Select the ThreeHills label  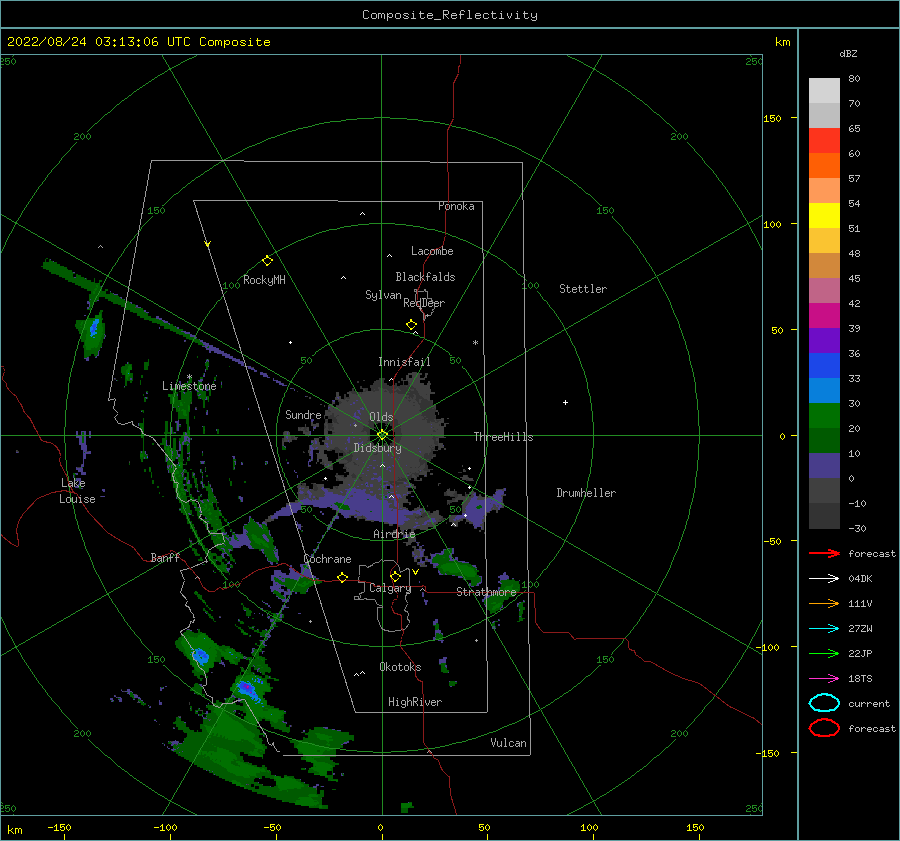click(x=503, y=437)
